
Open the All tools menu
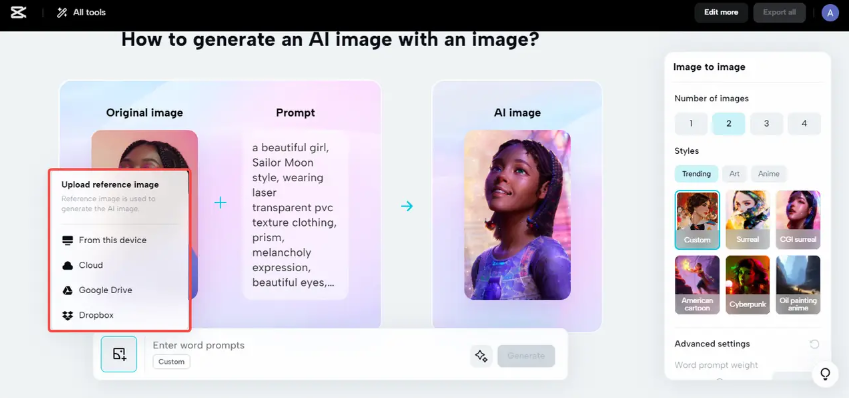(x=81, y=12)
